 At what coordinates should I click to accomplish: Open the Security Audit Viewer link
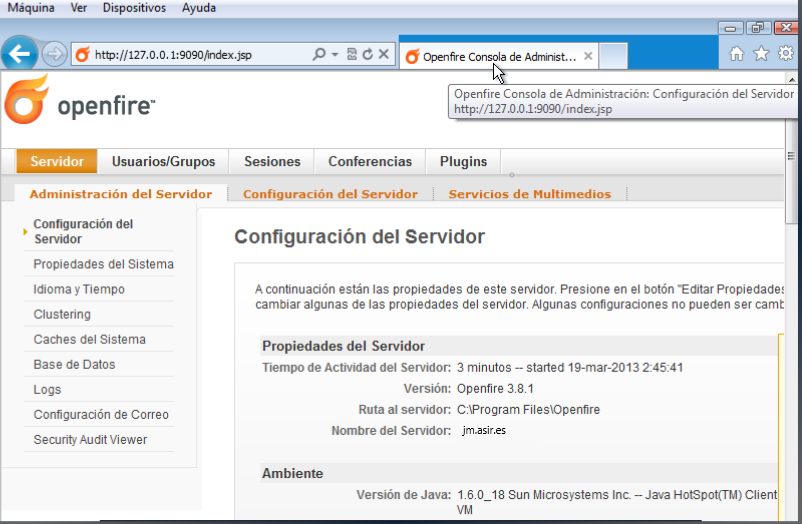(x=90, y=439)
